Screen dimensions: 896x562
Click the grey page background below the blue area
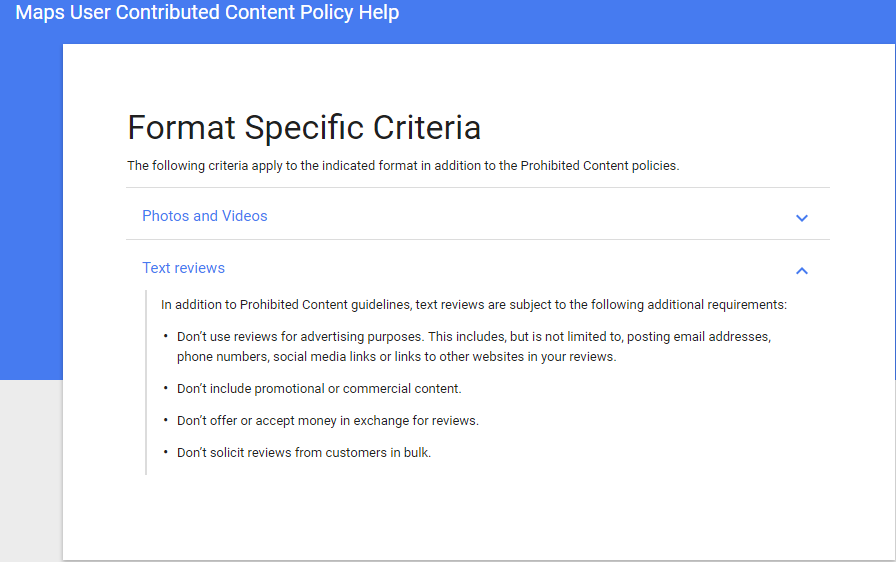click(31, 471)
